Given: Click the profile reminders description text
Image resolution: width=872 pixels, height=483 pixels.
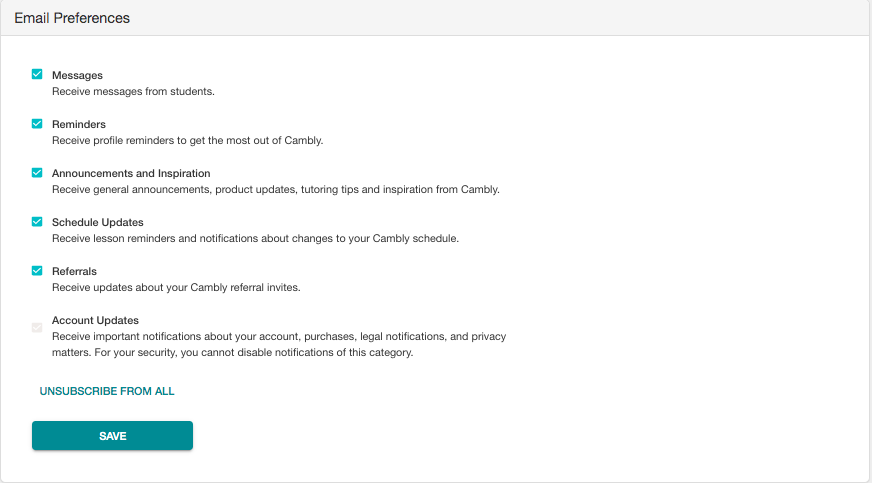Looking at the screenshot, I should (x=187, y=141).
